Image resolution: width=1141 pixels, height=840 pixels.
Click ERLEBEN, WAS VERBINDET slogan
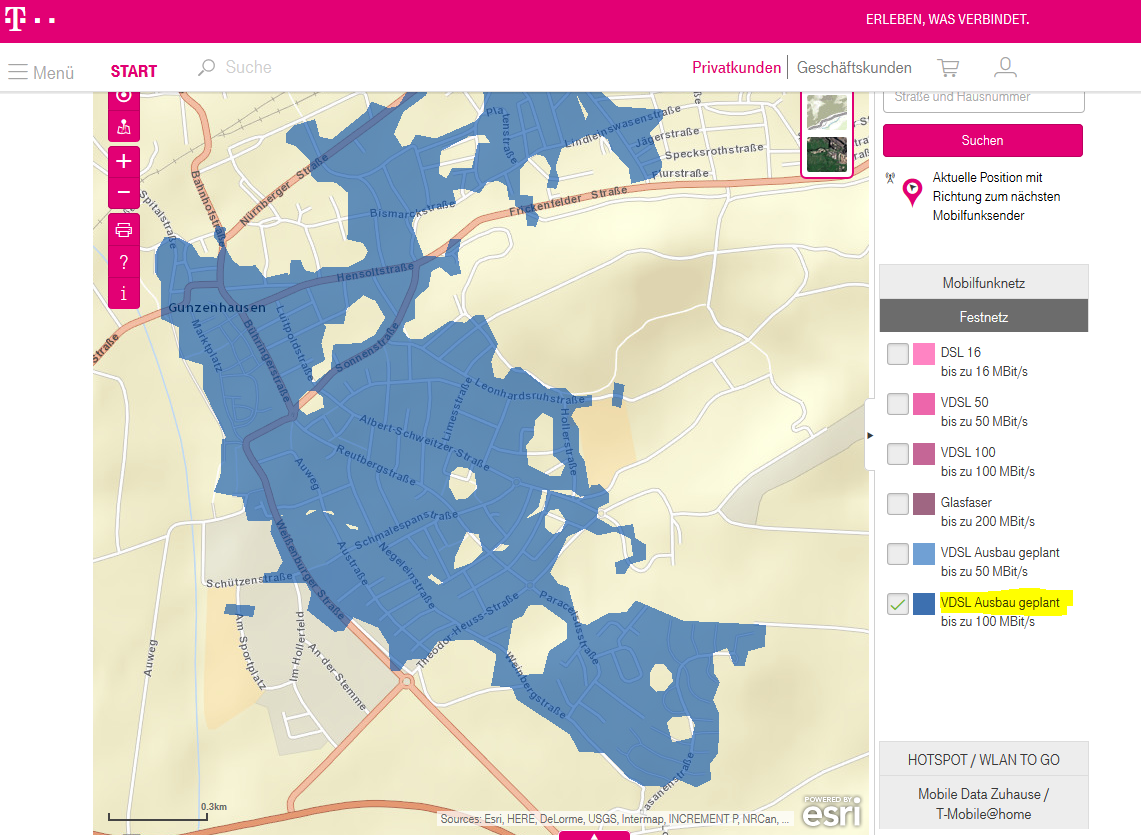coord(947,20)
